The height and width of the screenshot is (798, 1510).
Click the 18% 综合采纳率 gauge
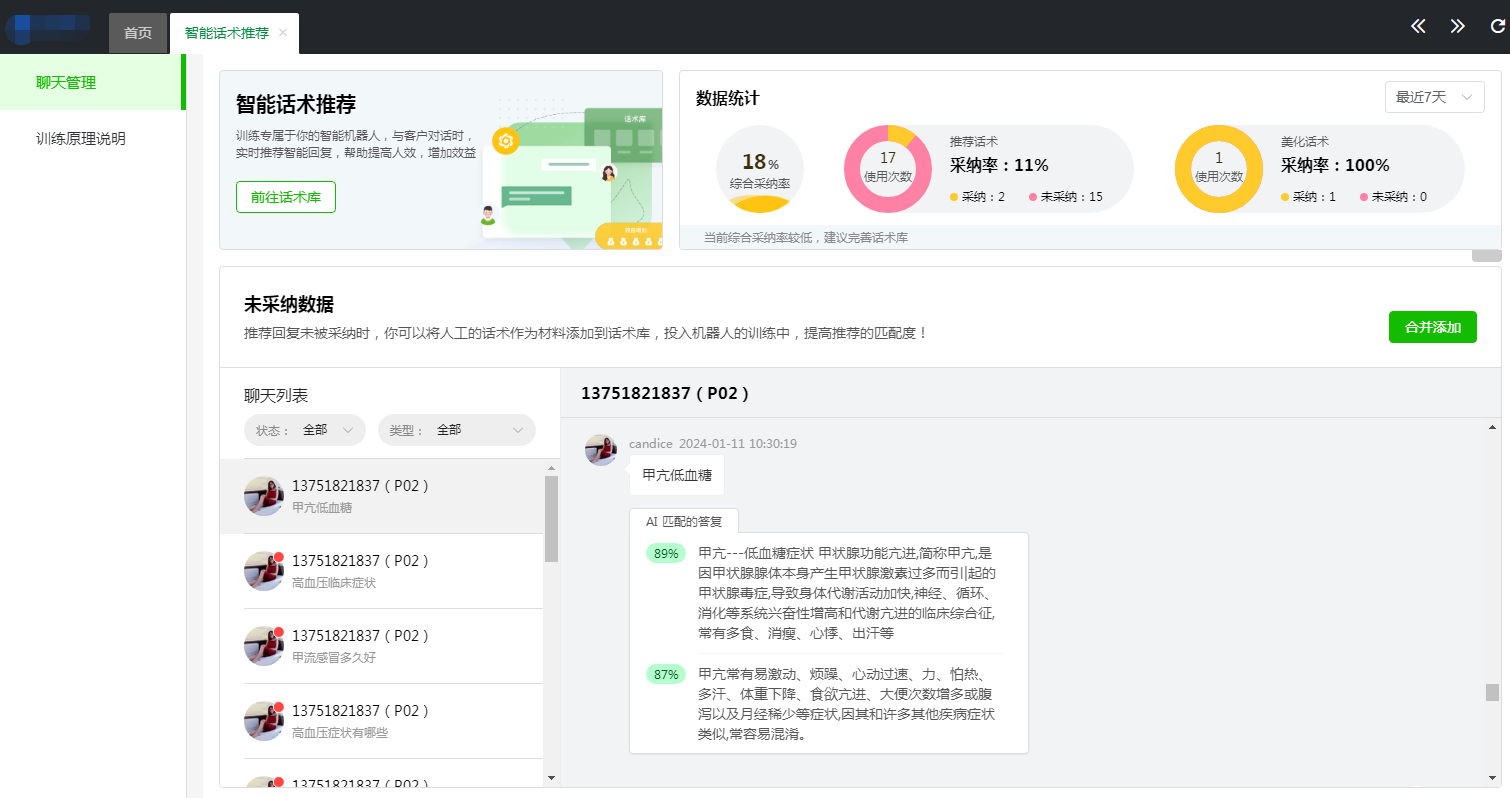click(760, 169)
